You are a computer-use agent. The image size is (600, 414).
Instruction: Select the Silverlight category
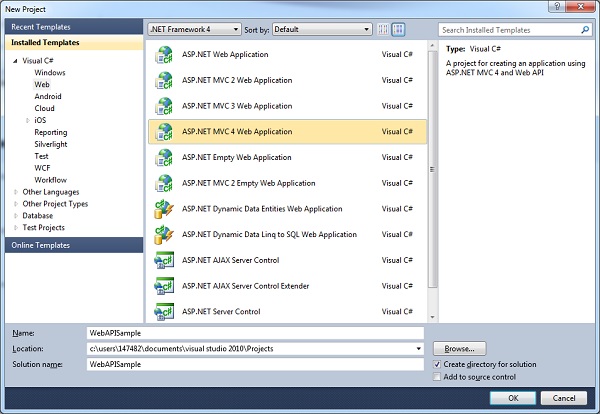[x=51, y=144]
